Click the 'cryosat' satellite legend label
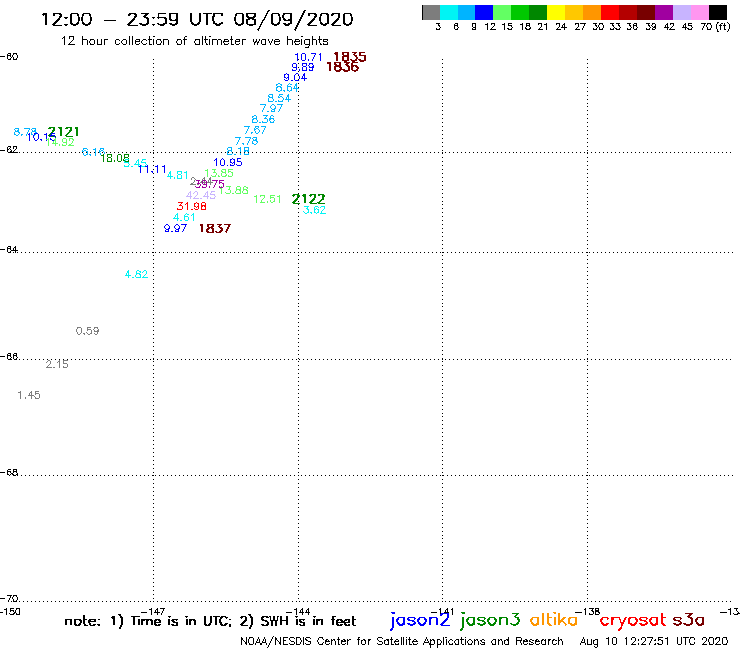This screenshot has height=650, width=740. coord(633,621)
